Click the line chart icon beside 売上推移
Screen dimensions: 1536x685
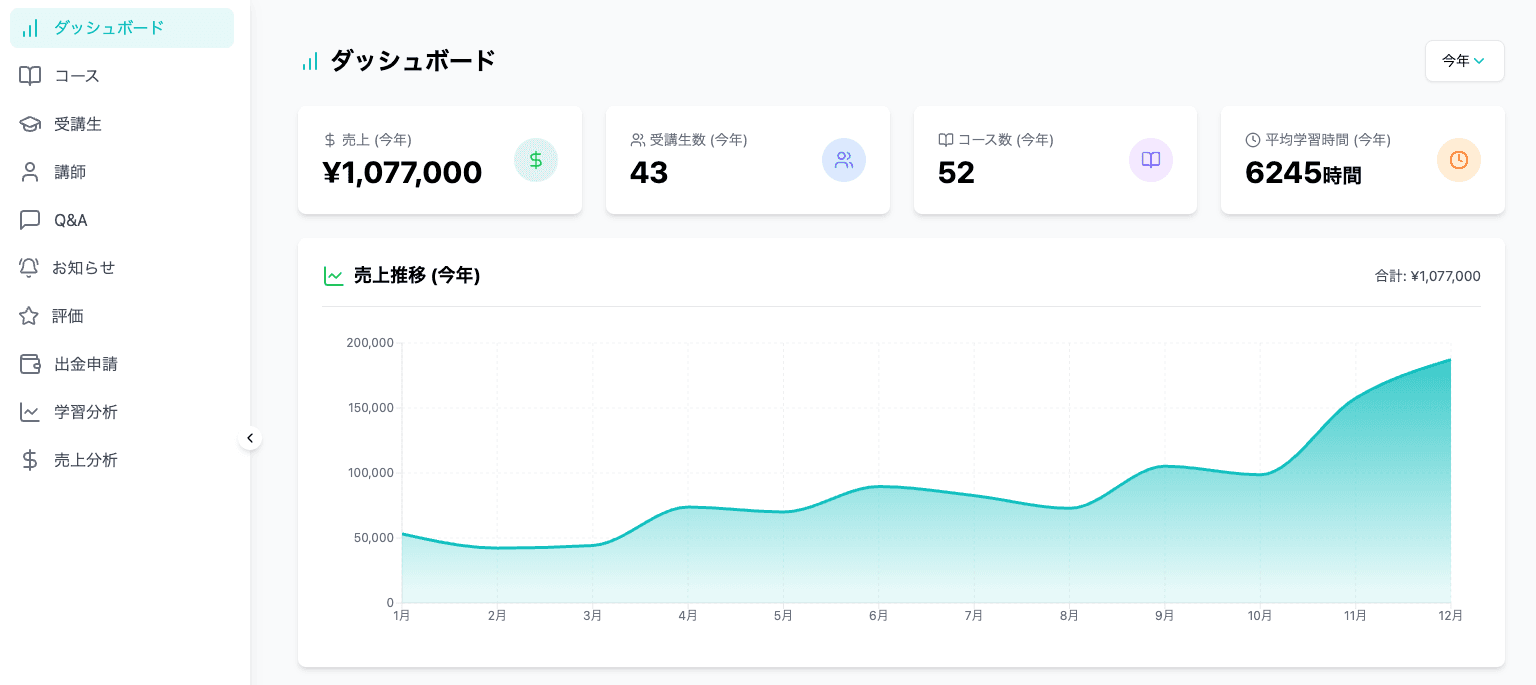pos(334,276)
